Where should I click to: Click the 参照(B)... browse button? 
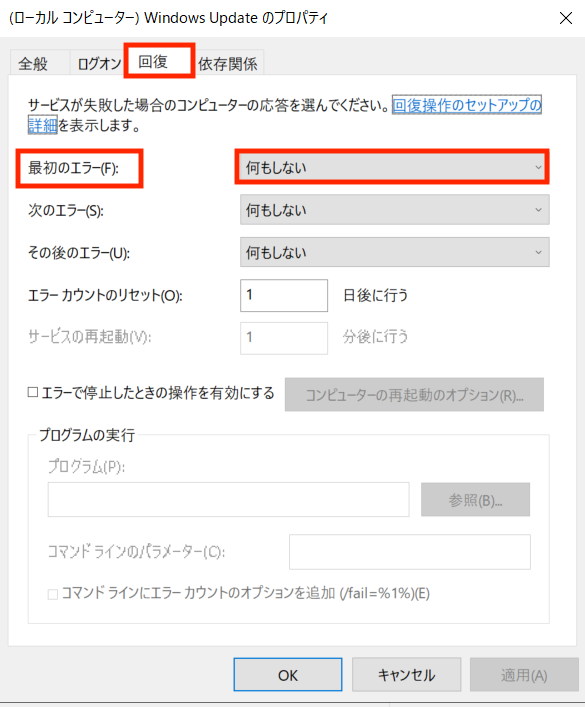(475, 500)
